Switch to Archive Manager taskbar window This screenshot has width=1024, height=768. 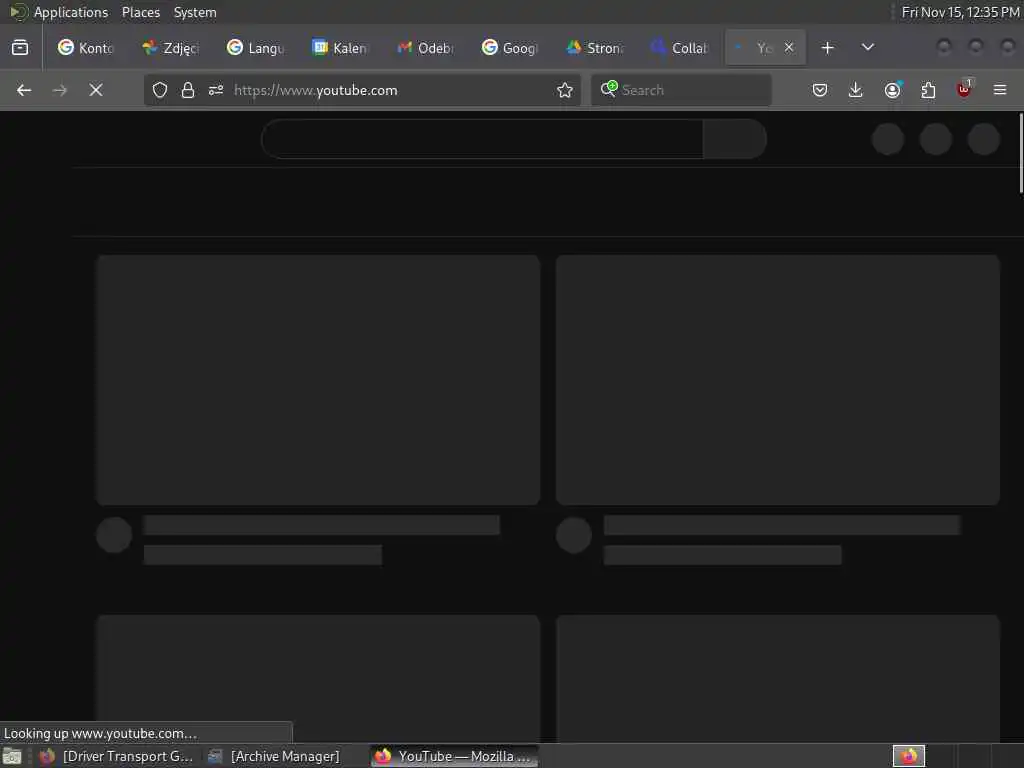pyautogui.click(x=274, y=756)
